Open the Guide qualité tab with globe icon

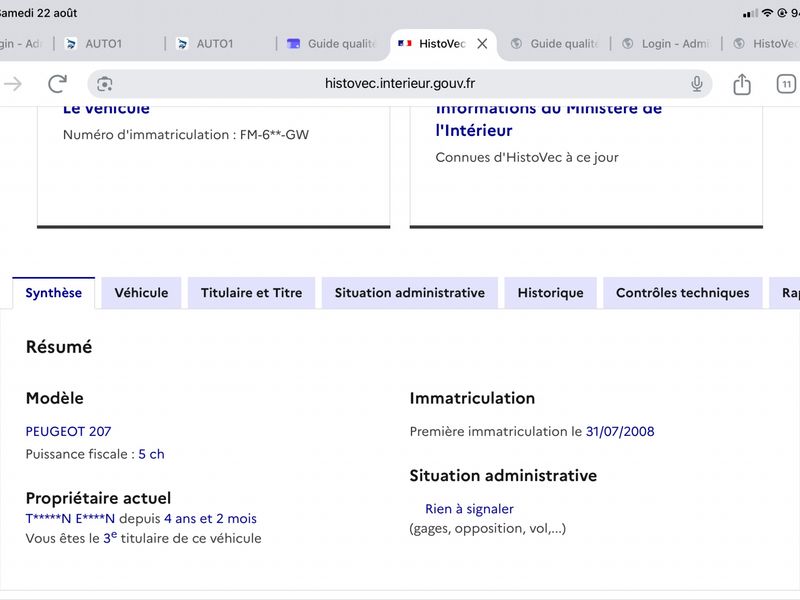tap(555, 44)
